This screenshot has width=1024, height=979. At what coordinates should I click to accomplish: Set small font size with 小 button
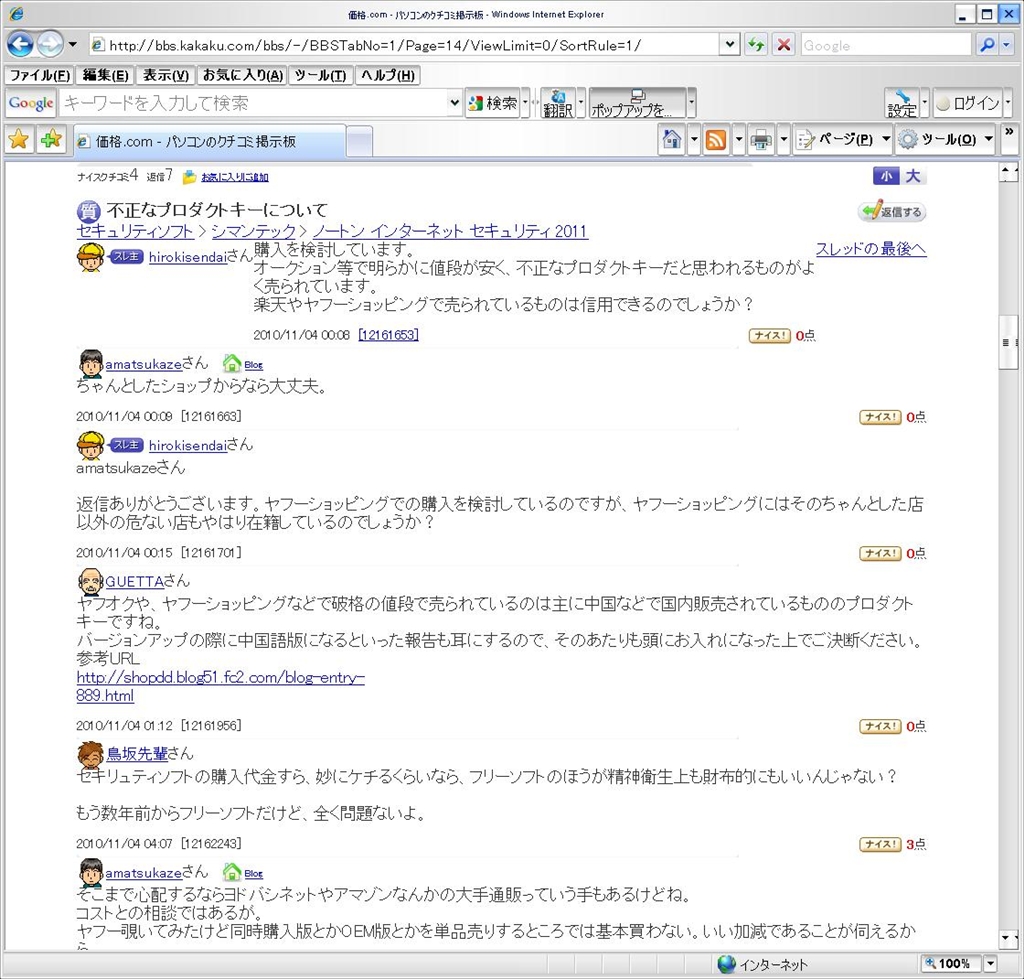click(886, 176)
